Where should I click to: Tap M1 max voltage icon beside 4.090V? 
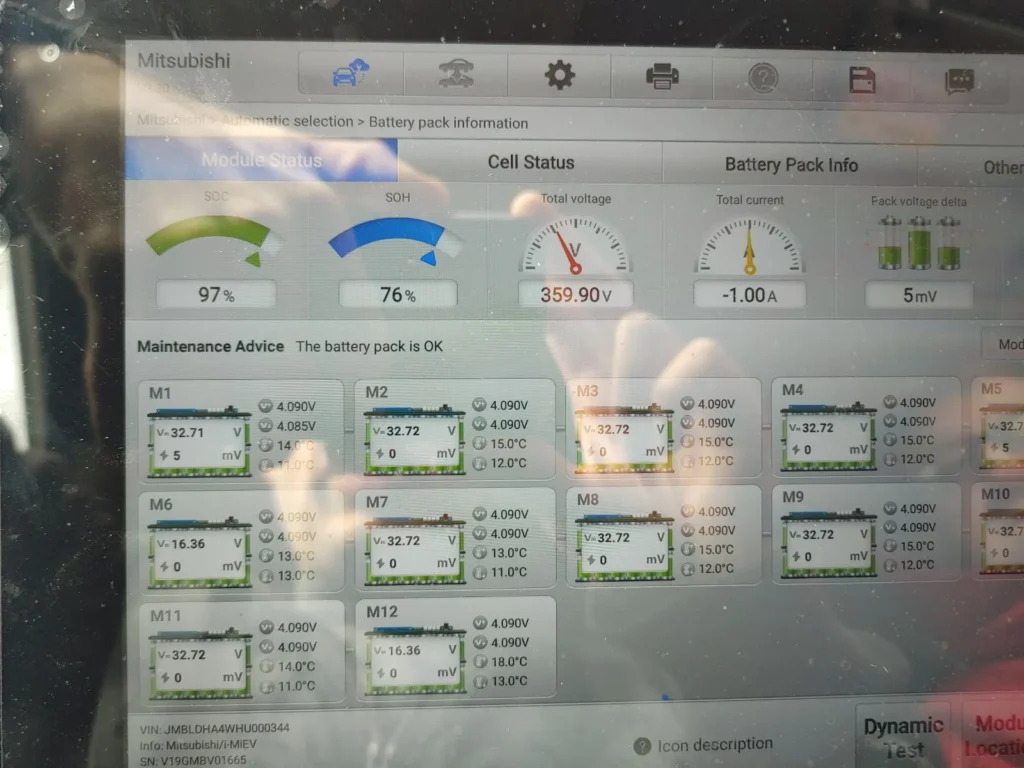265,406
